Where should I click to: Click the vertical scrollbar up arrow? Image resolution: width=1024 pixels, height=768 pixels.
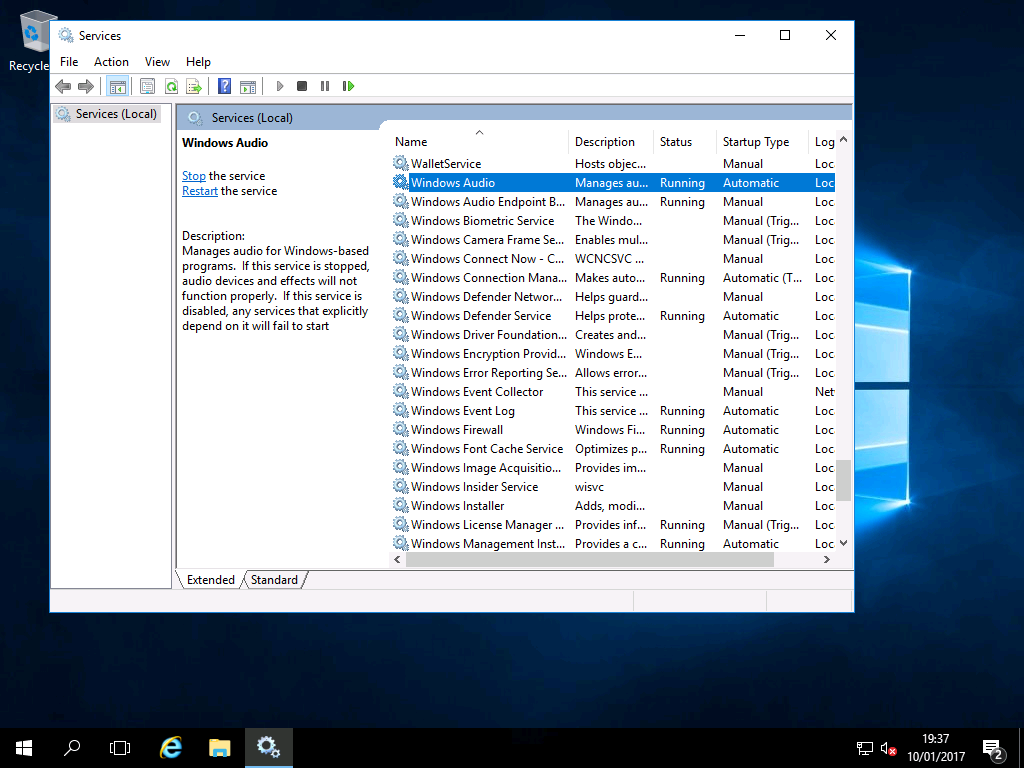(843, 139)
